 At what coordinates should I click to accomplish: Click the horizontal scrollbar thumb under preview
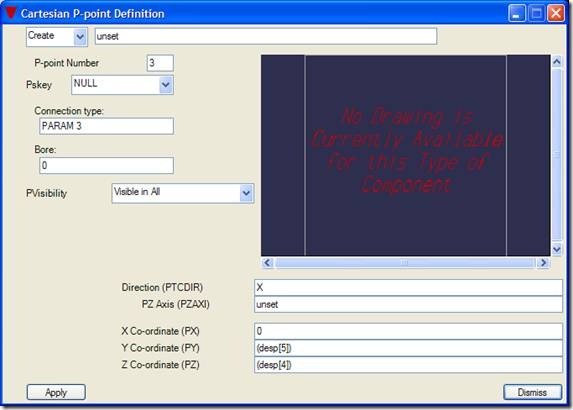click(x=405, y=262)
